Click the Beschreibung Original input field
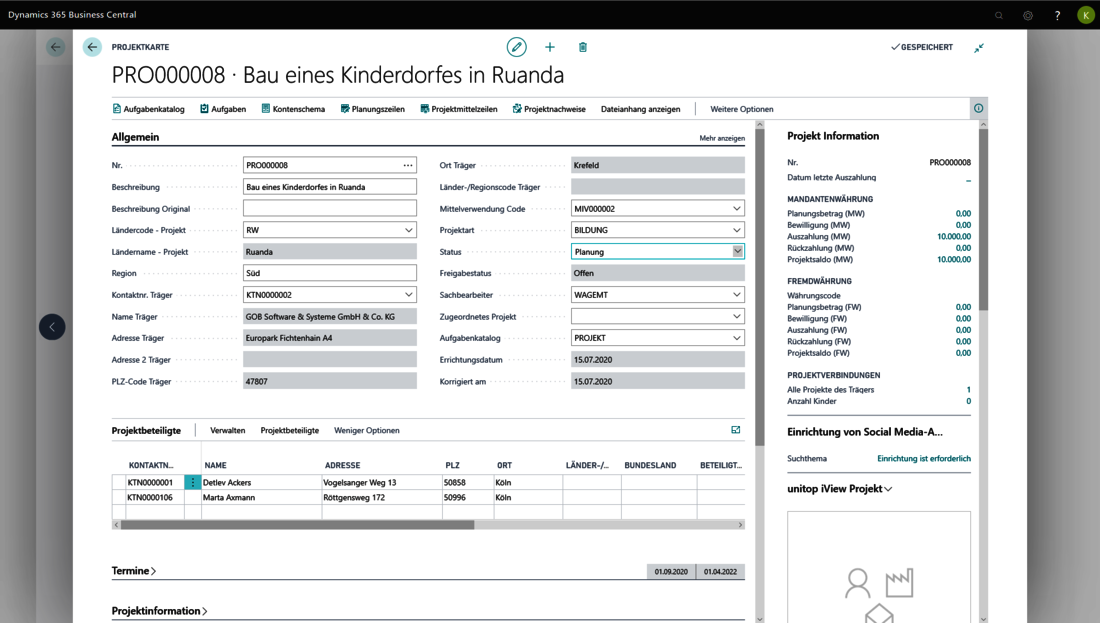 [x=330, y=208]
